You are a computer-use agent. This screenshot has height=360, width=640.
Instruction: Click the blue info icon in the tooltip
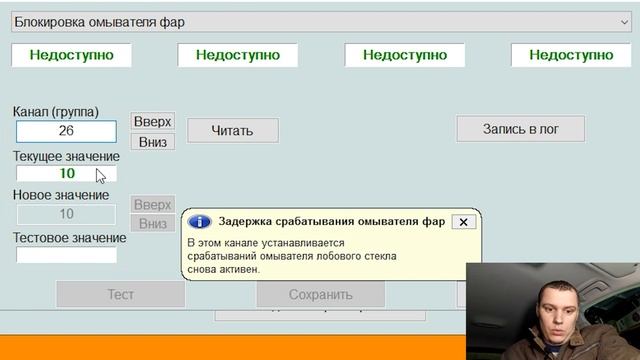pos(199,222)
